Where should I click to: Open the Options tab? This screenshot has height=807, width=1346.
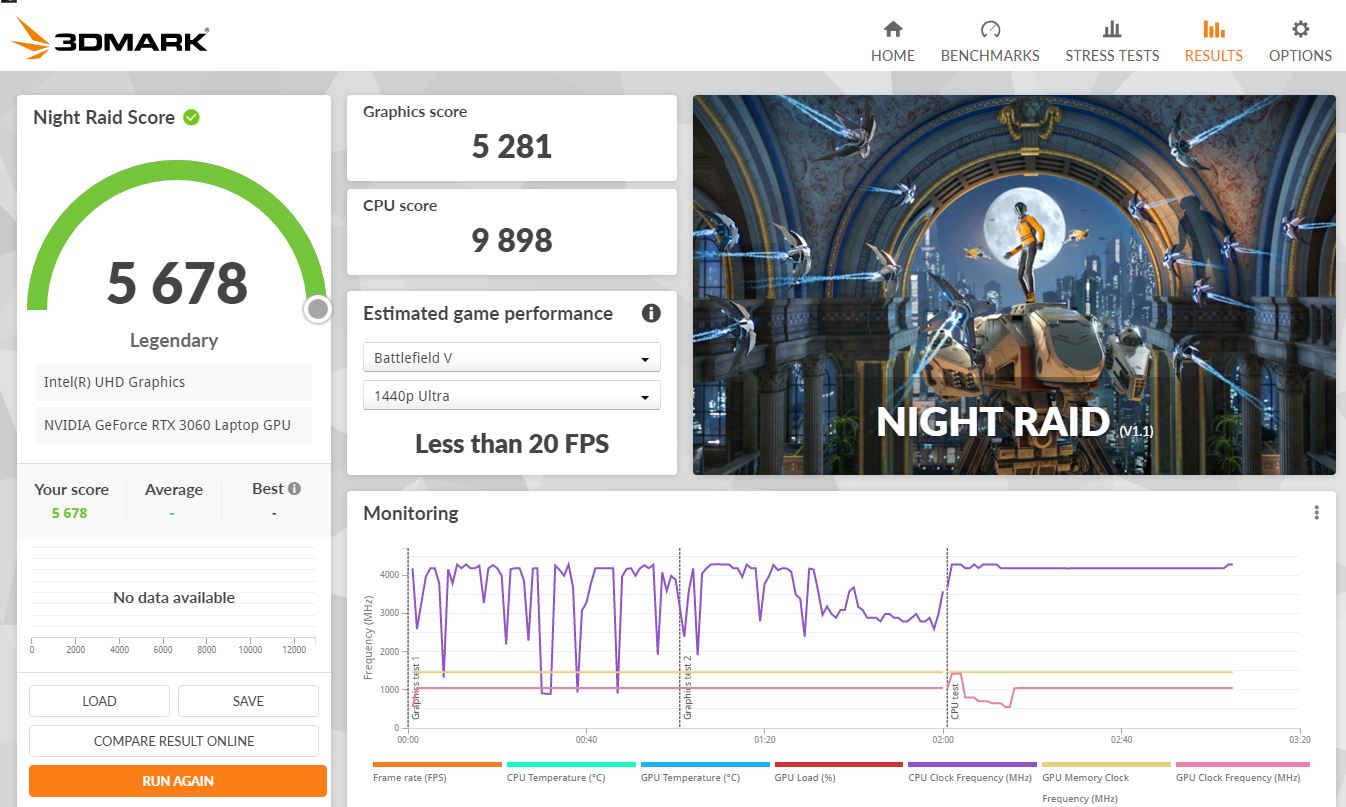click(1300, 42)
